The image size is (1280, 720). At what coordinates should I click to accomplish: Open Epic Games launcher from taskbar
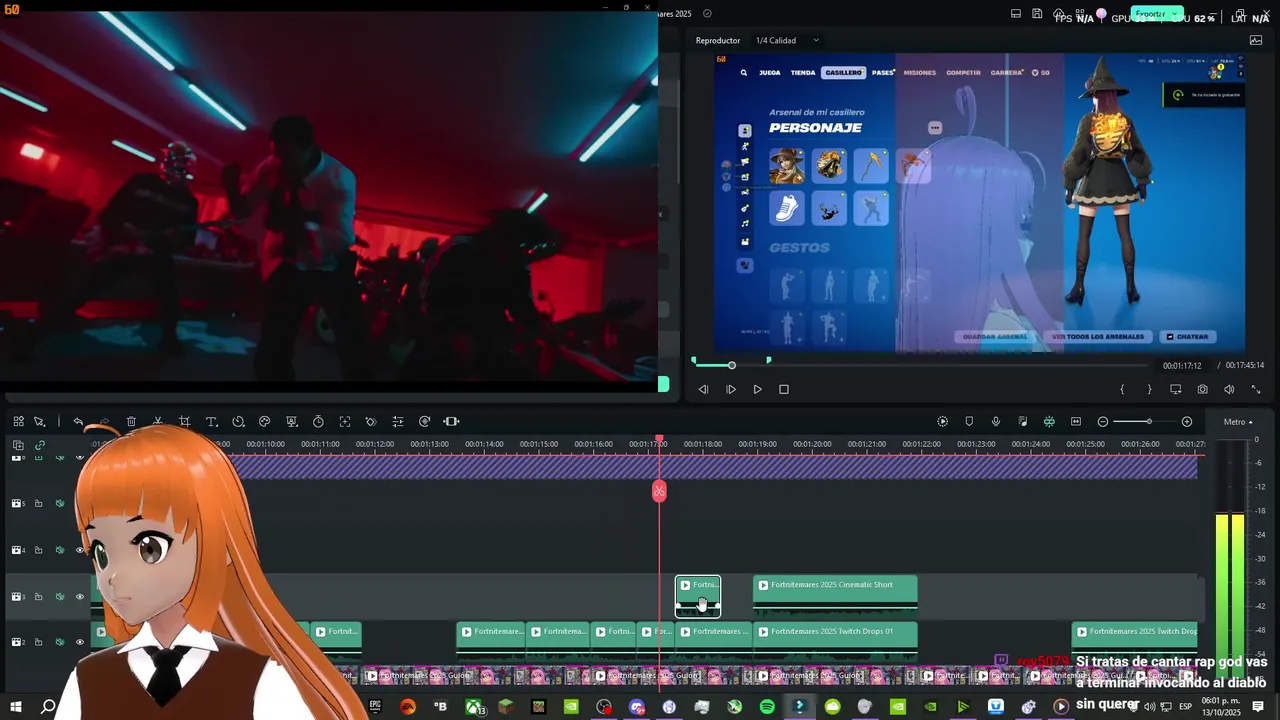[375, 707]
